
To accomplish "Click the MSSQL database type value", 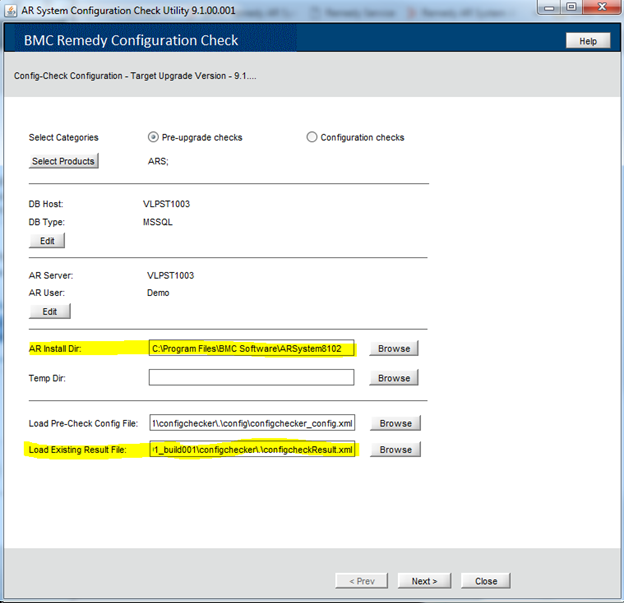I will [x=158, y=222].
